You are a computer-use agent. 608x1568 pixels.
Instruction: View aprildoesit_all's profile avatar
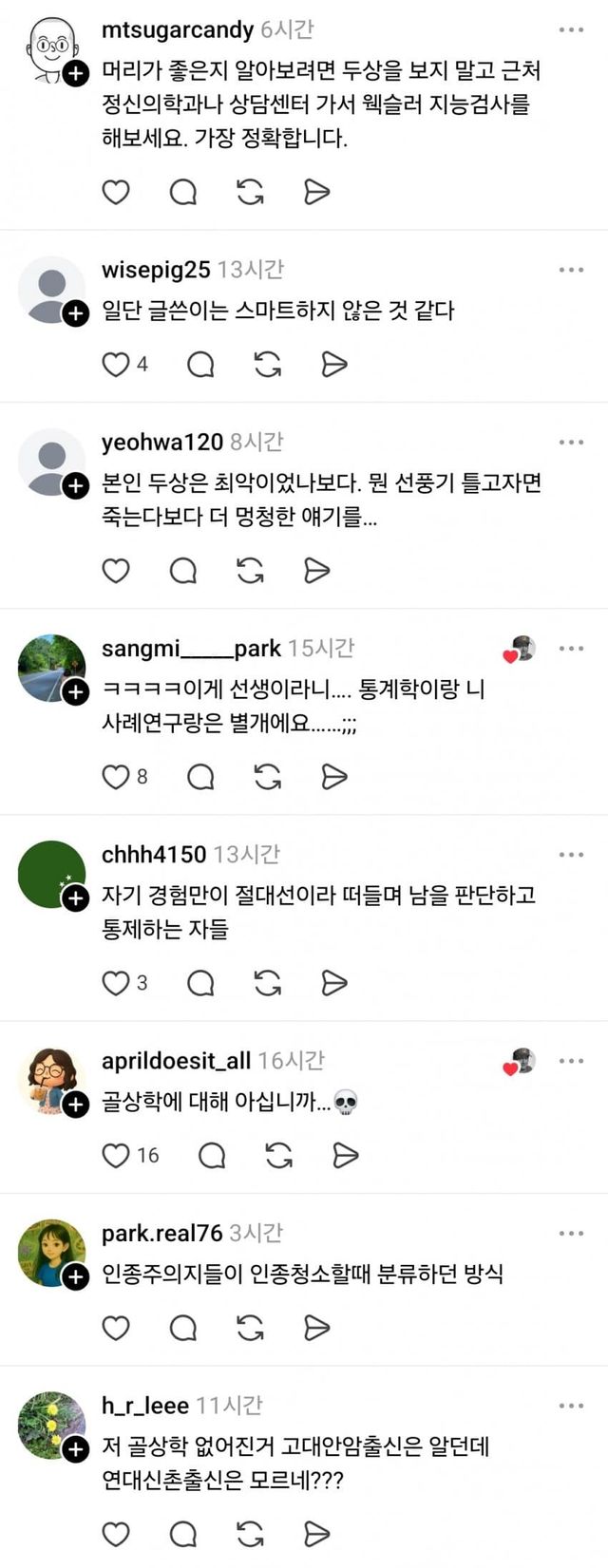click(x=49, y=1078)
